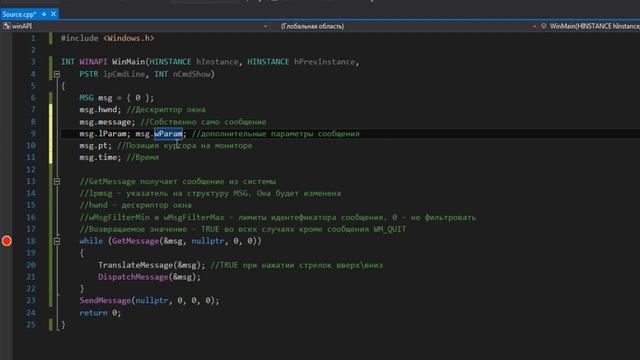Click the //GetMessage comment on line 13
Image resolution: width=640 pixels, height=360 pixels.
(178, 181)
